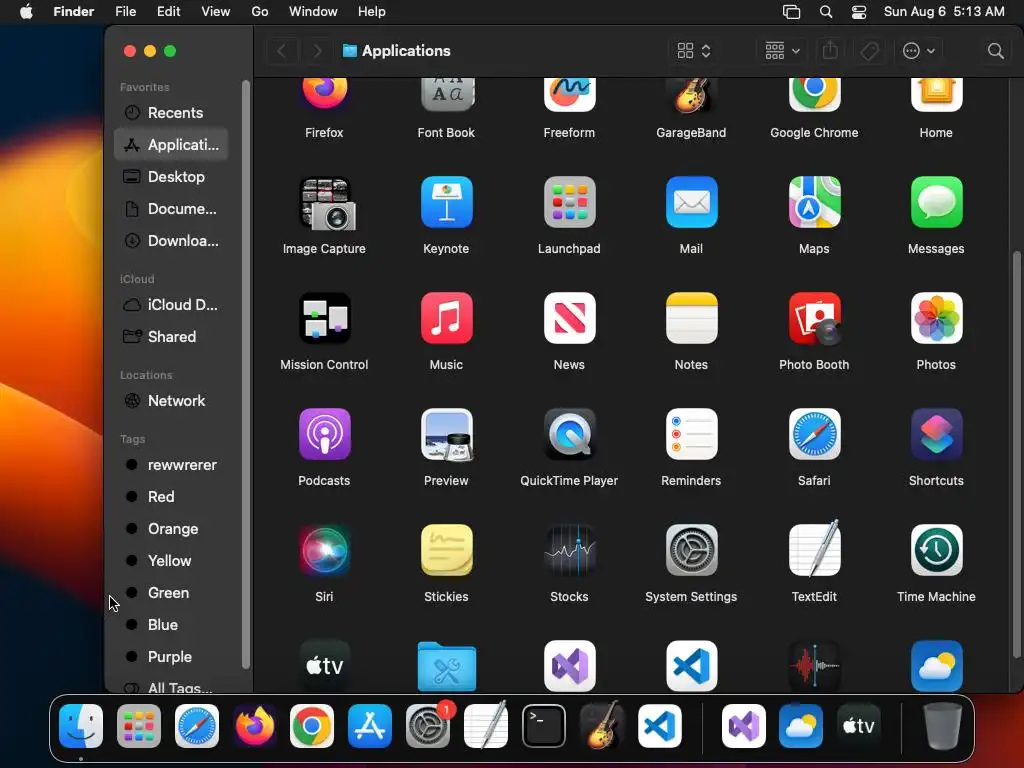Open the Window menu
Image resolution: width=1024 pixels, height=768 pixels.
(313, 12)
